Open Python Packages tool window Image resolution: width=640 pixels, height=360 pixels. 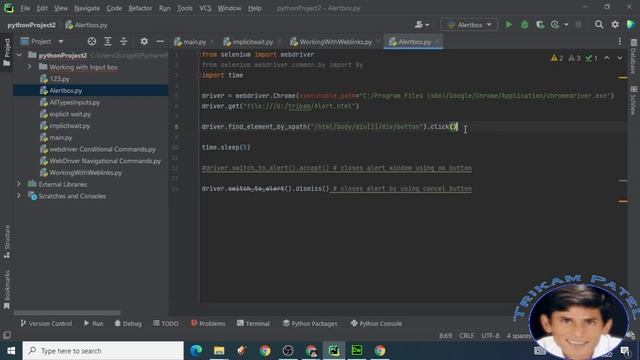(x=310, y=324)
